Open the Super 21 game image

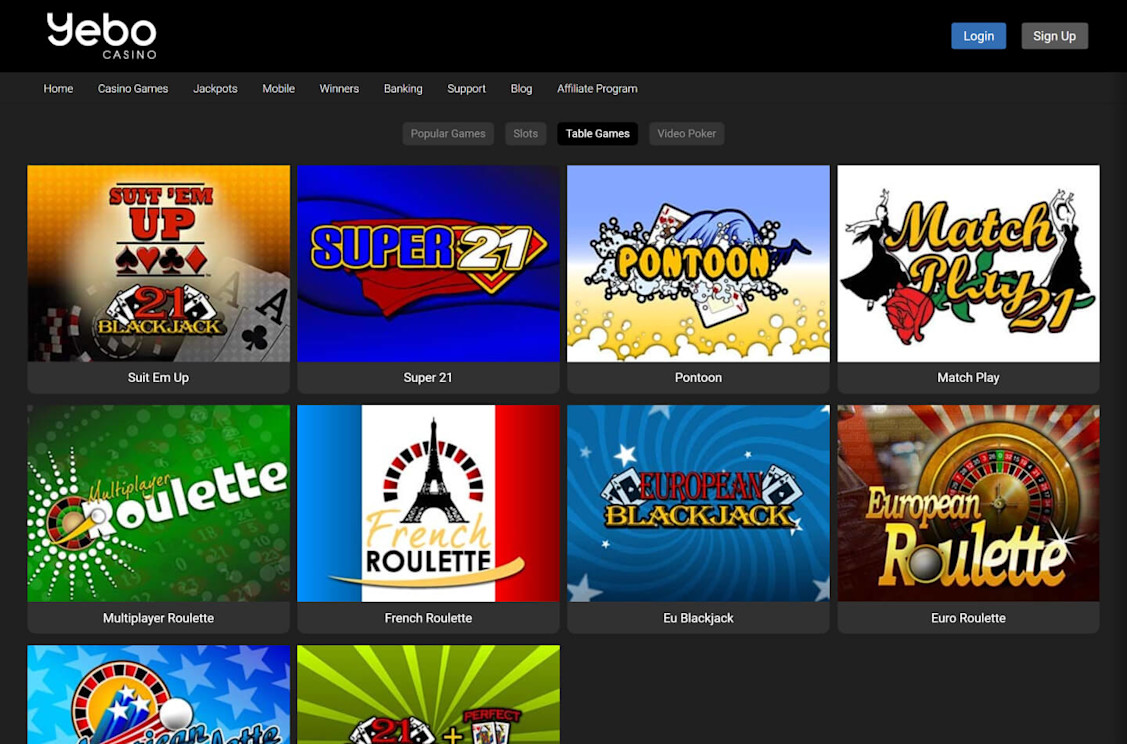[x=428, y=263]
